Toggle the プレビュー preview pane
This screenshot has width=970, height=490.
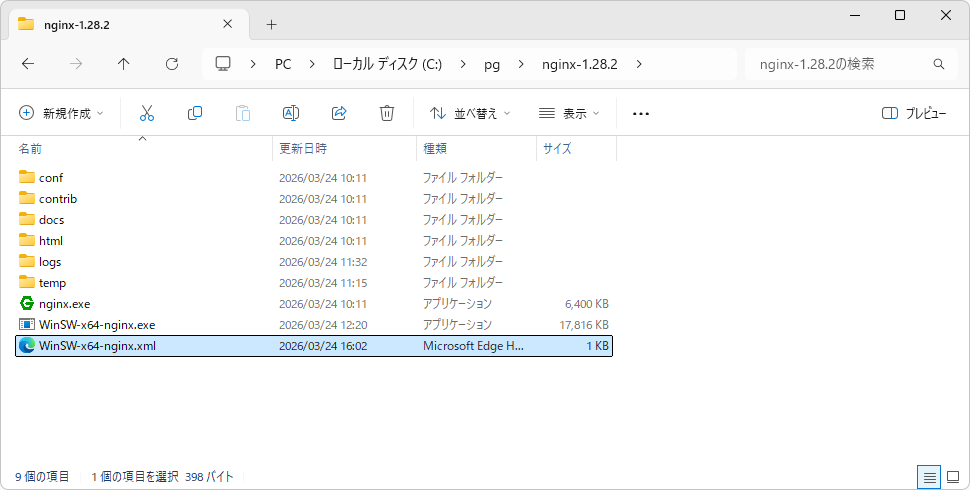[914, 113]
